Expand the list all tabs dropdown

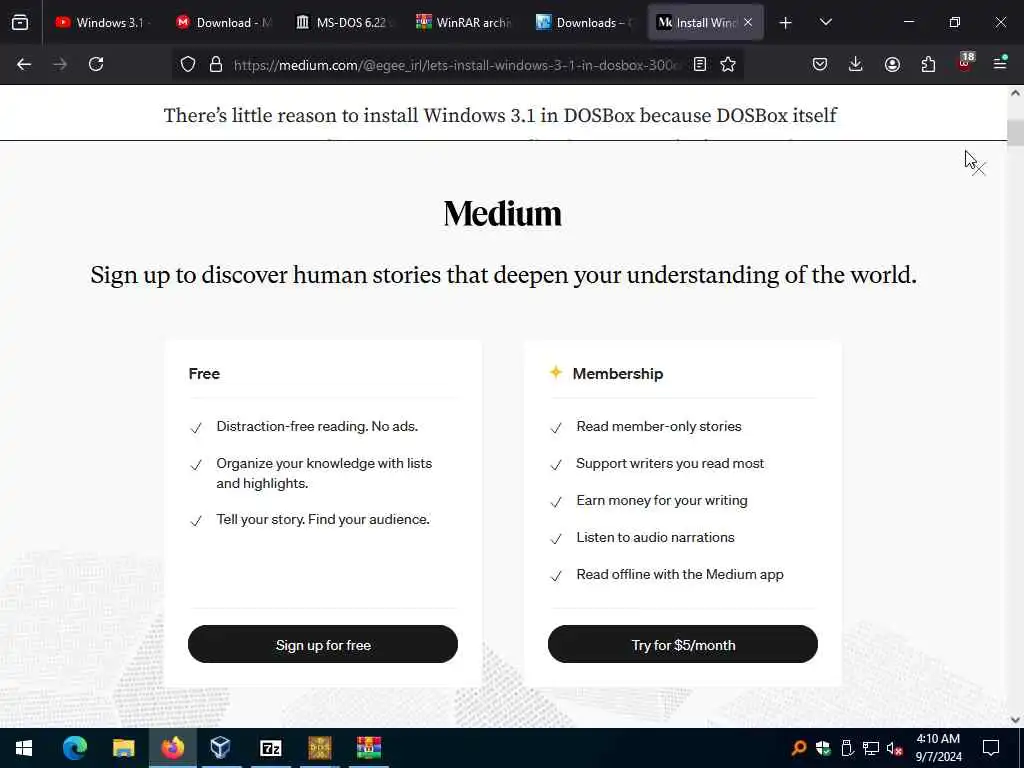click(x=825, y=22)
